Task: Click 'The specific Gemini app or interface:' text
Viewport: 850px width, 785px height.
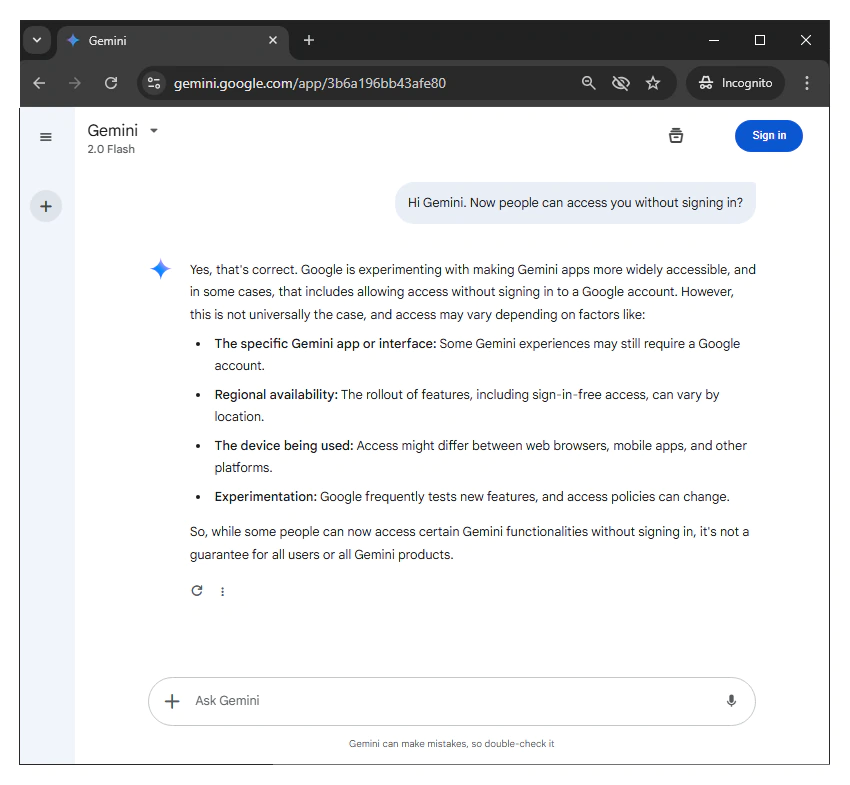Action: [x=325, y=344]
